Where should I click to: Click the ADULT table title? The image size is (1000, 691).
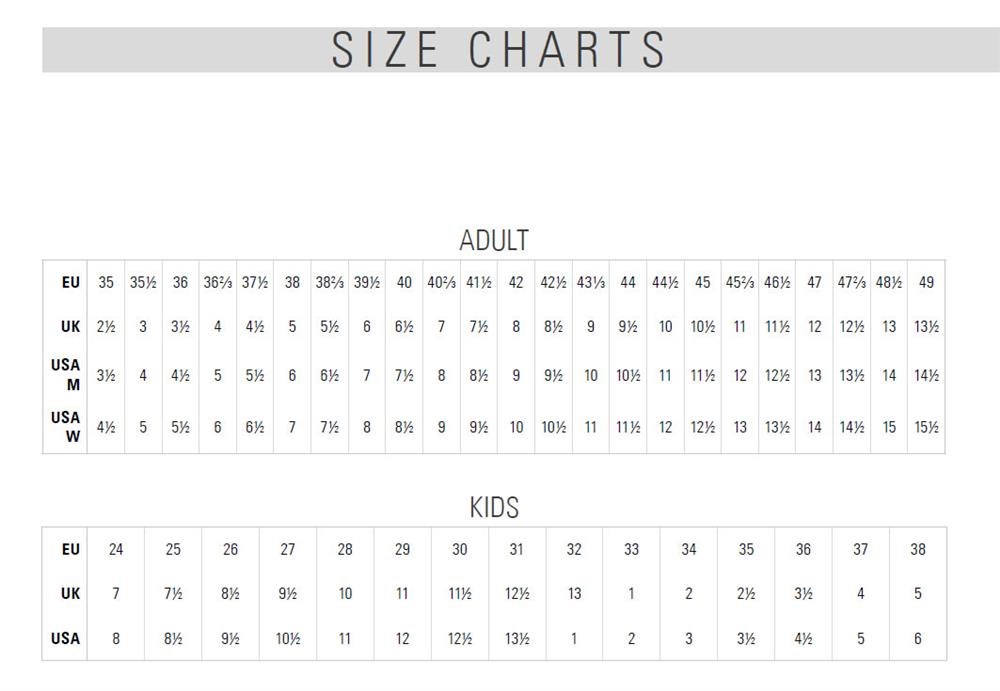point(494,240)
